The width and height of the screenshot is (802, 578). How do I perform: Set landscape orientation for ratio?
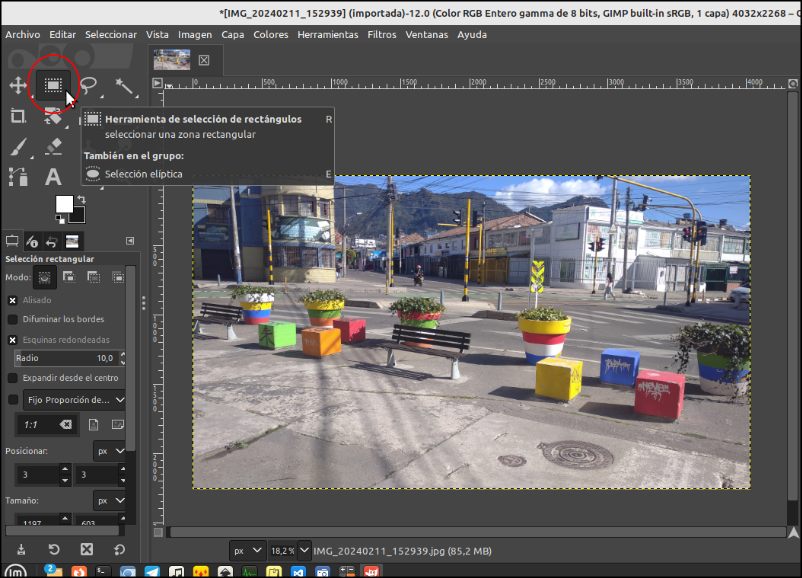118,425
